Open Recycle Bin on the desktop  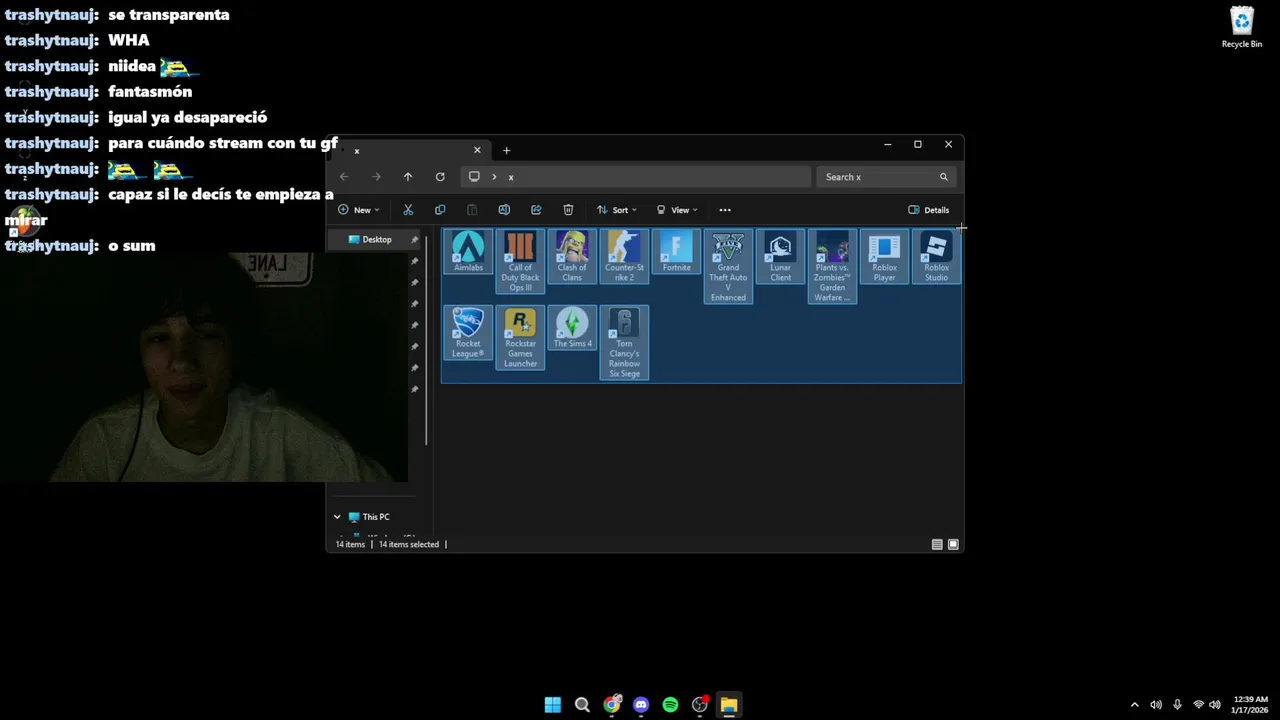click(1242, 27)
